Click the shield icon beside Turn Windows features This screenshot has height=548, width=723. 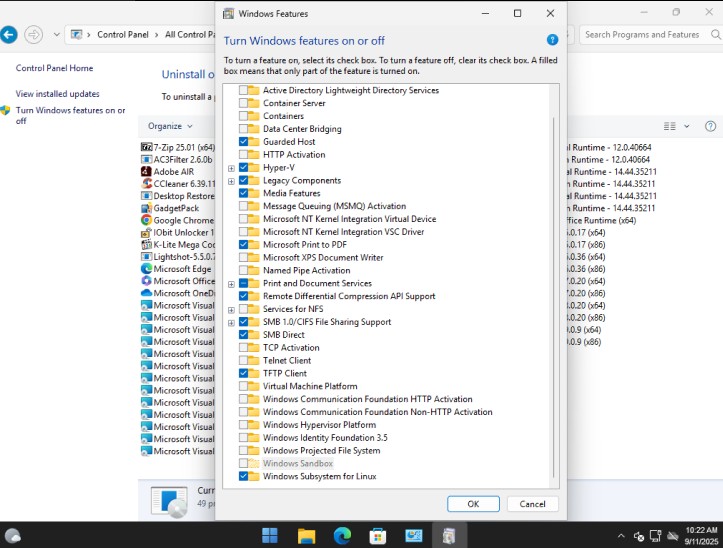point(5,111)
